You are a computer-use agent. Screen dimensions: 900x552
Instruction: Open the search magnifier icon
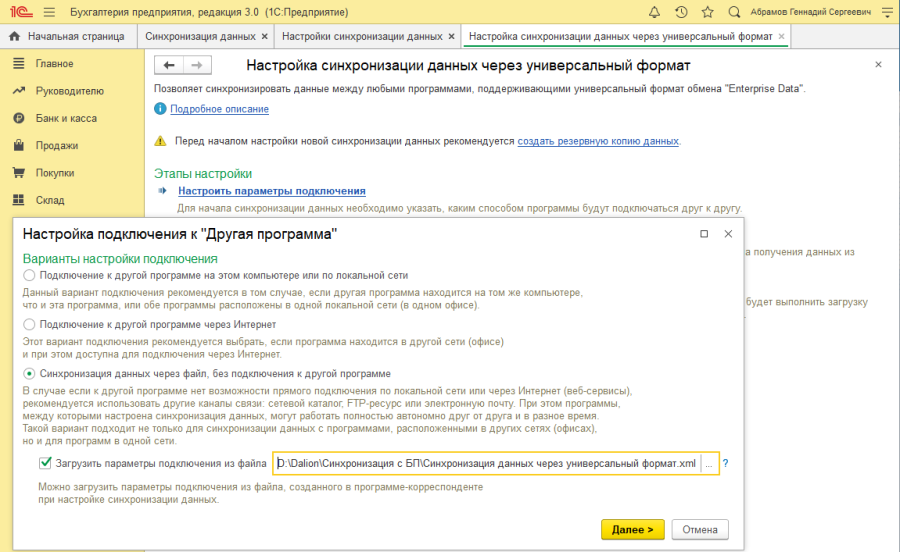coord(734,12)
